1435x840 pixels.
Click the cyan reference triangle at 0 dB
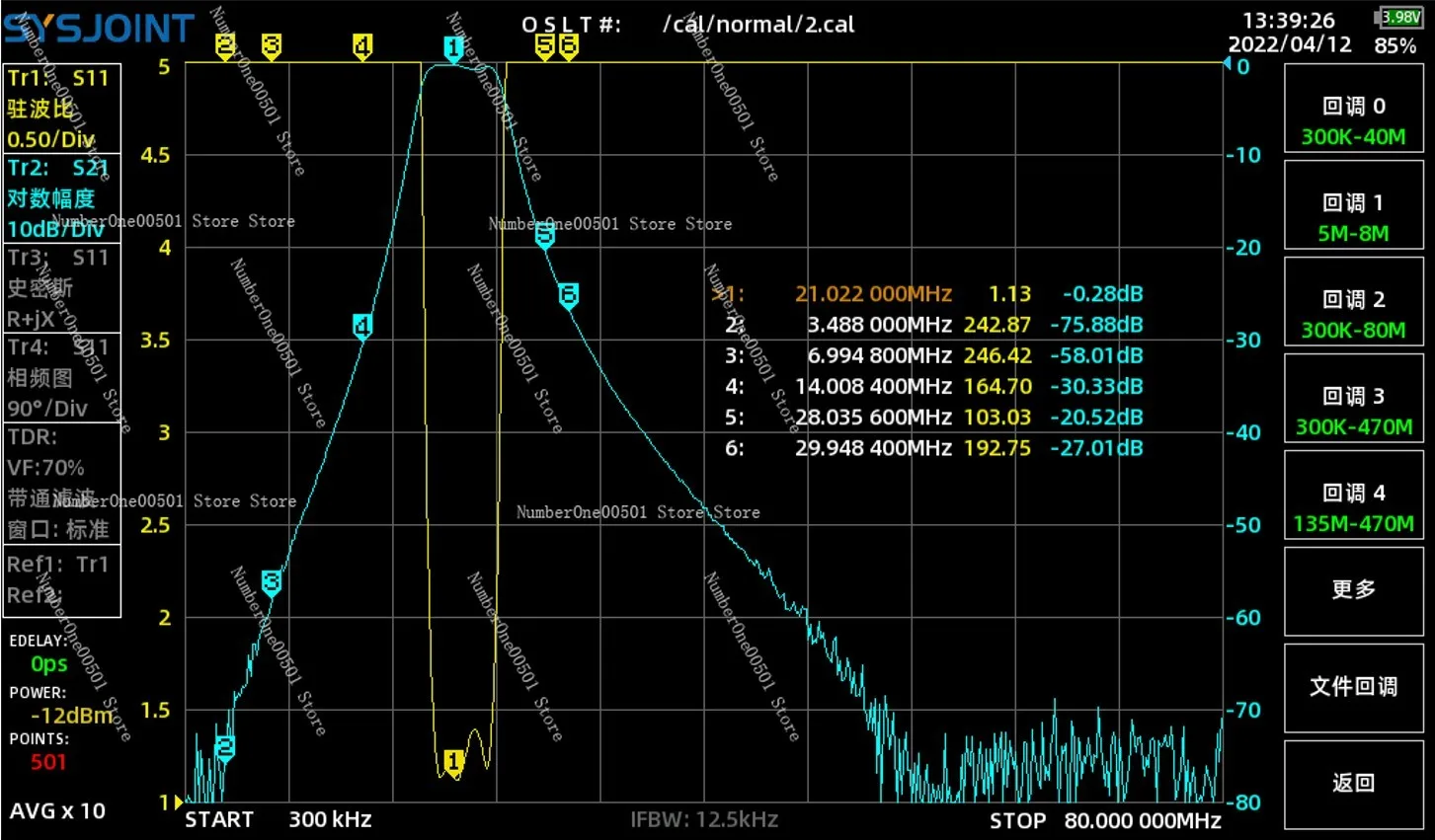click(x=1227, y=64)
